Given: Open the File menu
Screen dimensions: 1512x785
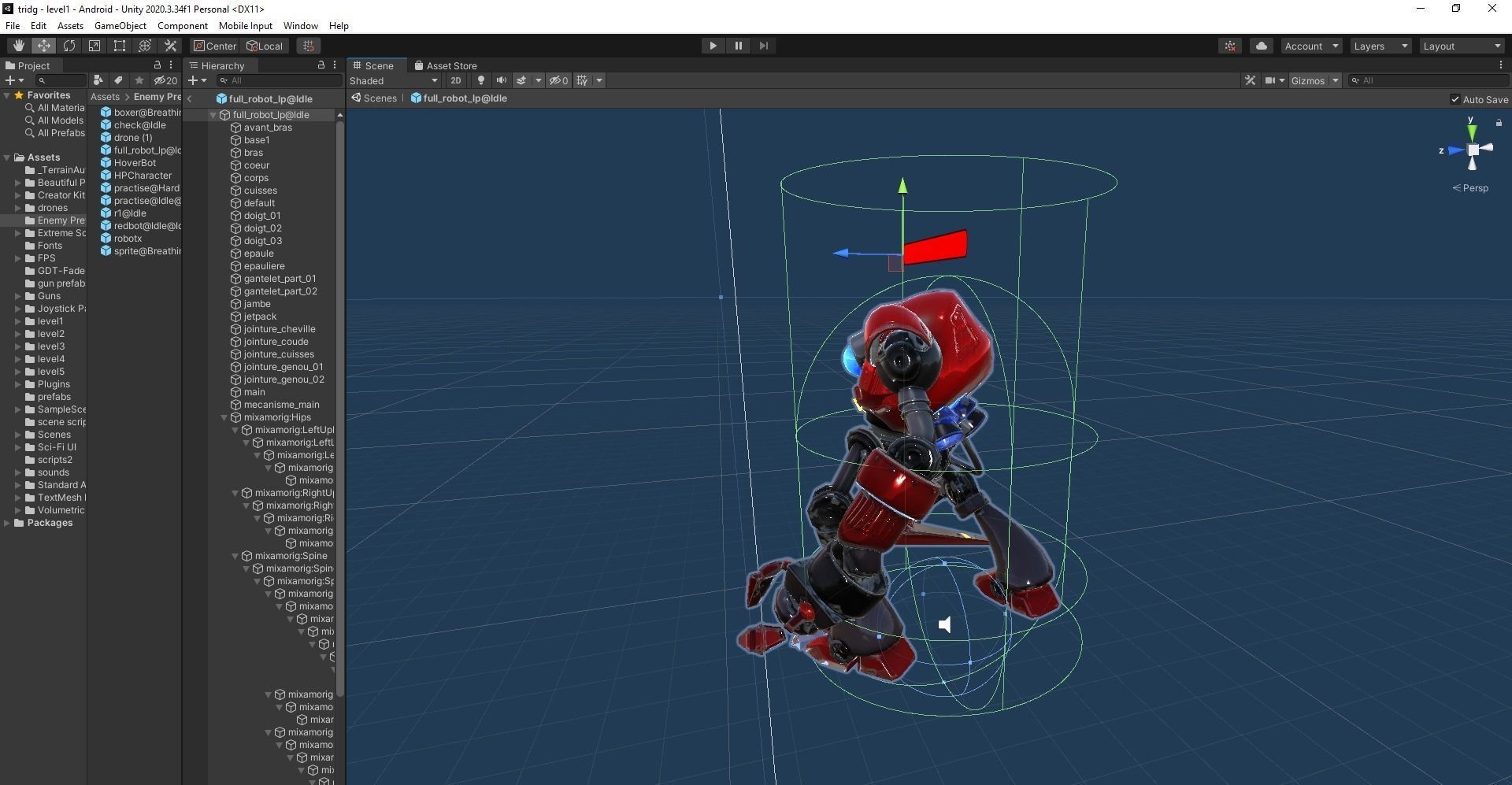Looking at the screenshot, I should [x=13, y=26].
